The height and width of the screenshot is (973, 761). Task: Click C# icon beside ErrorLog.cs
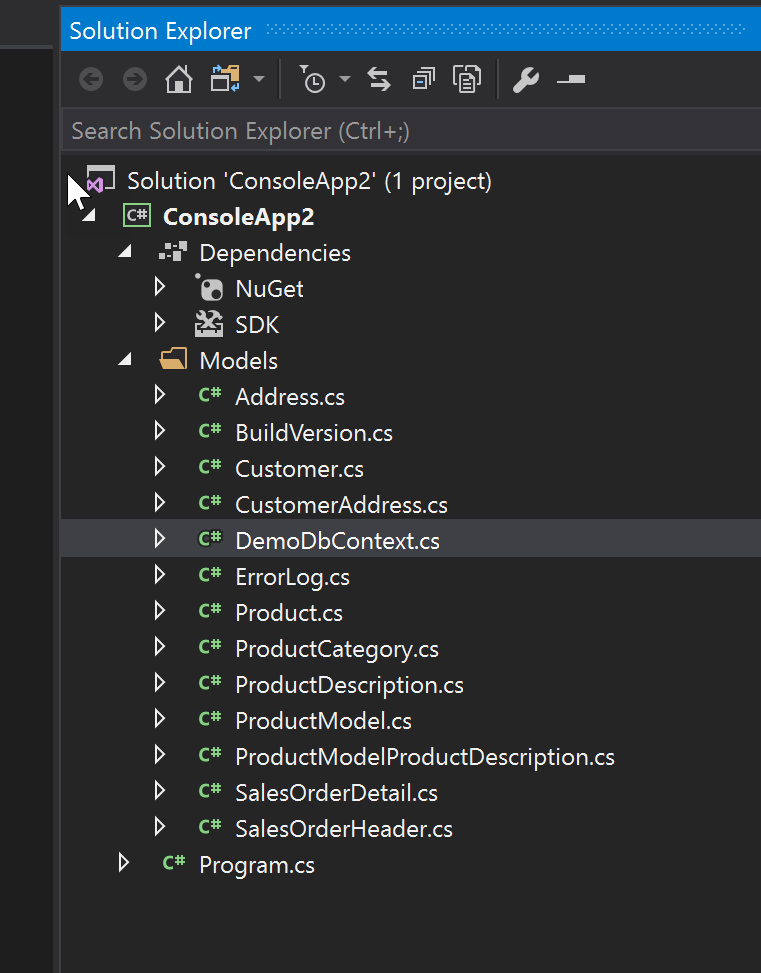[x=210, y=575]
